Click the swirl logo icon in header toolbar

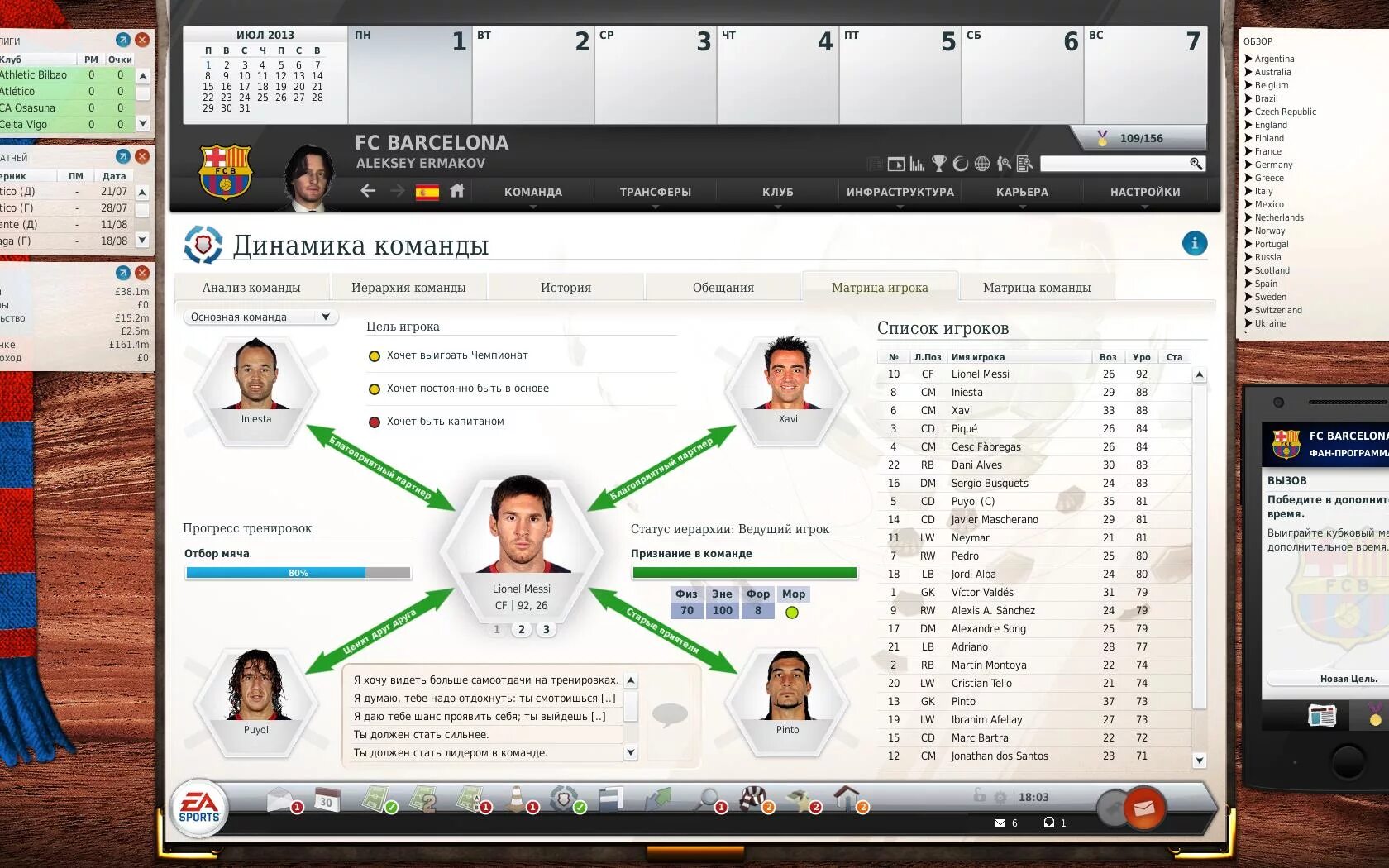coord(961,164)
